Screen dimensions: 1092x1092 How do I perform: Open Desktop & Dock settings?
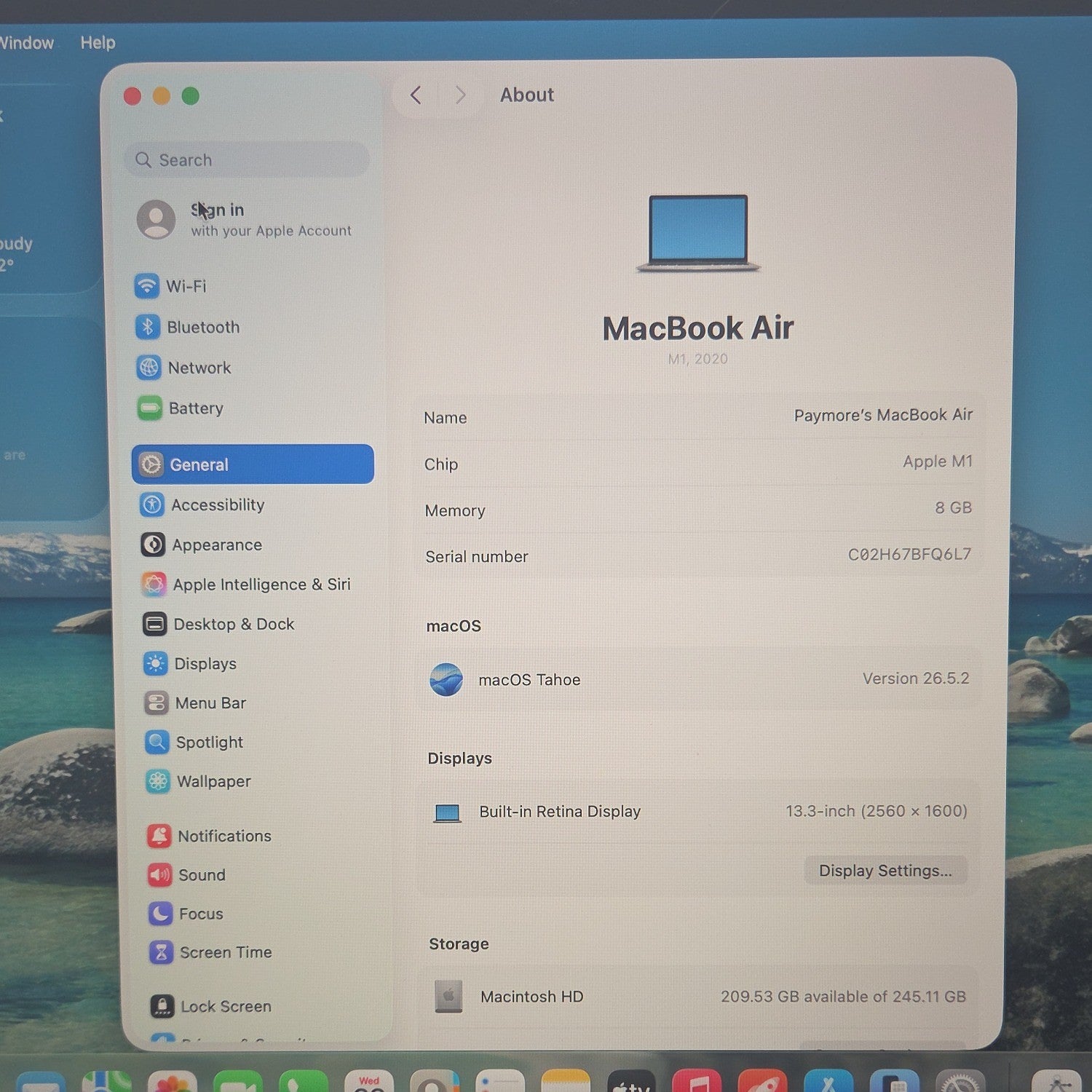[x=218, y=624]
